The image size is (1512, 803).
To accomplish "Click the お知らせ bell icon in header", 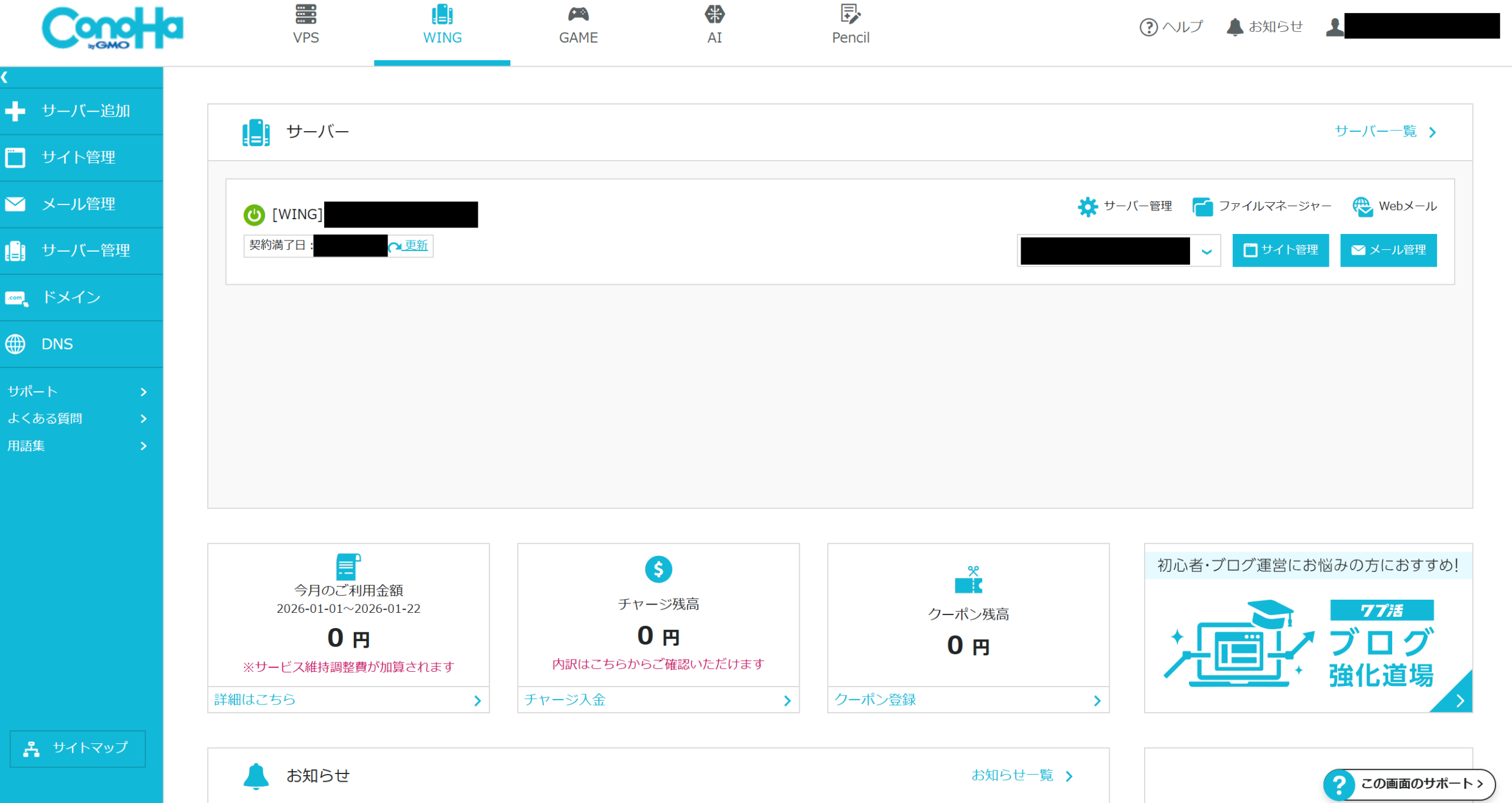I will pos(1234,27).
